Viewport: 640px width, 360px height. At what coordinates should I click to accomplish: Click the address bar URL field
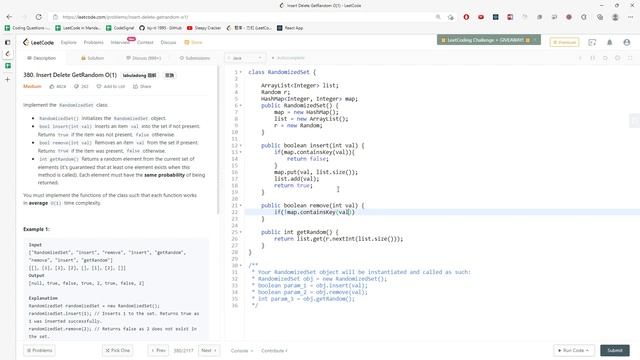245,17
